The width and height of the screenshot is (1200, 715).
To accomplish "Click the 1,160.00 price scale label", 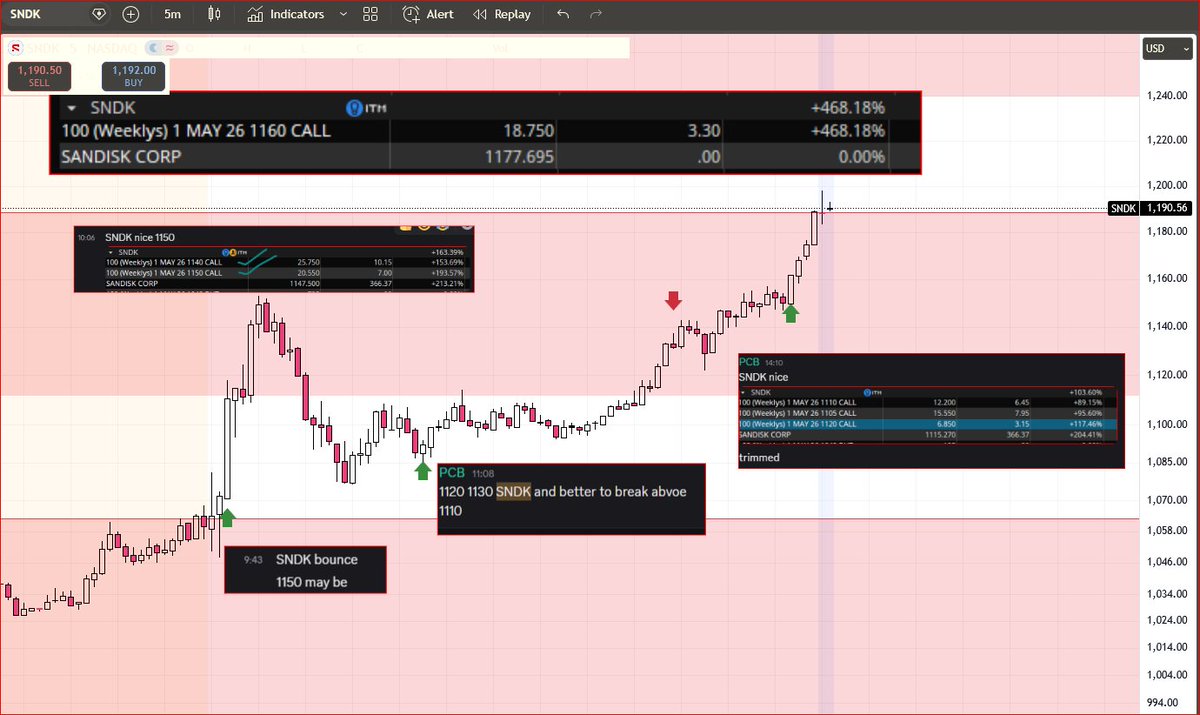I will click(x=1166, y=278).
